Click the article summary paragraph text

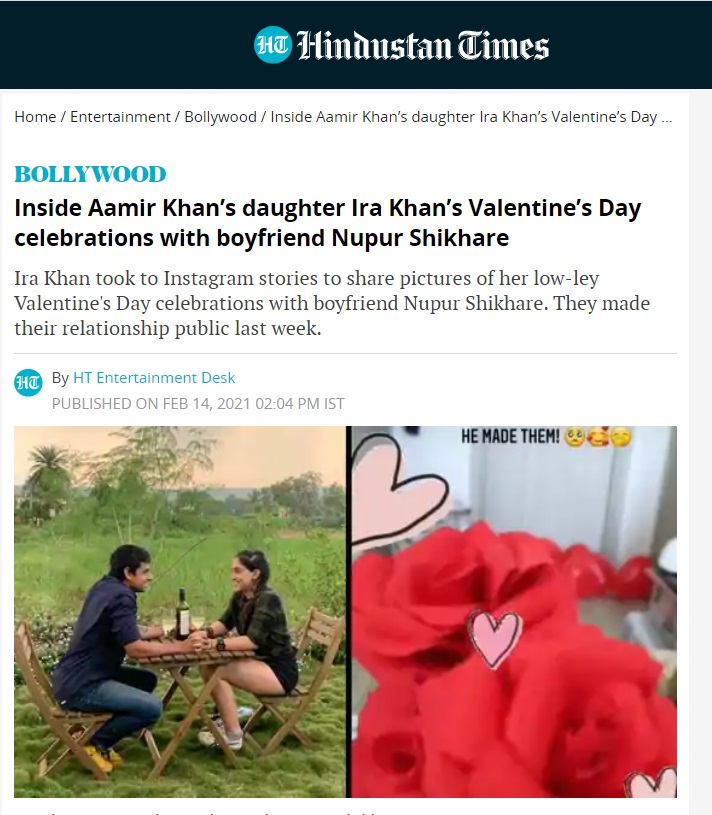pos(332,303)
